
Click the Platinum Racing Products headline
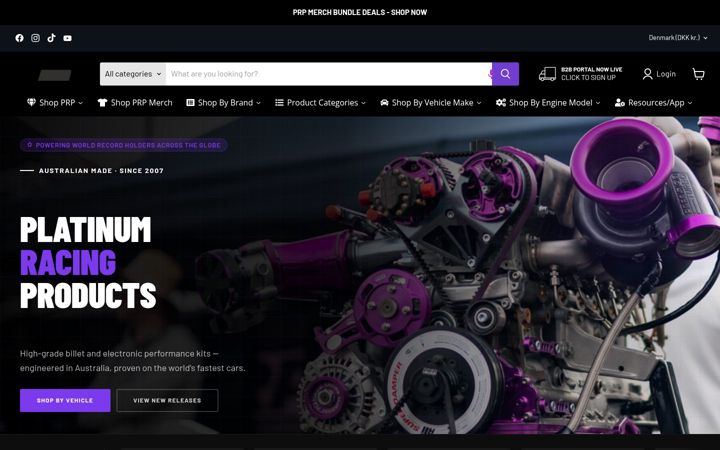point(88,262)
